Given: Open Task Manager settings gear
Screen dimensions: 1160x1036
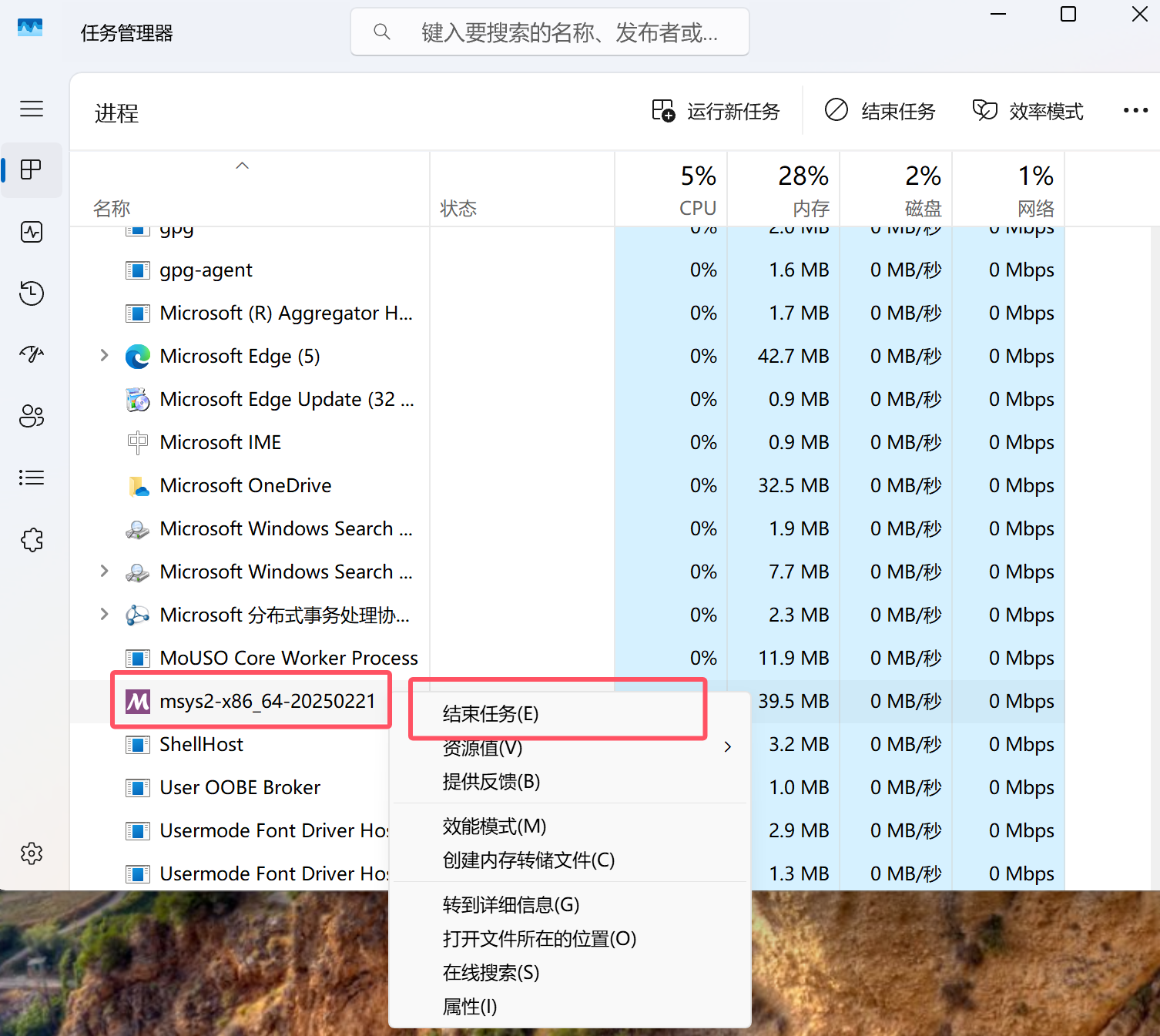Looking at the screenshot, I should [32, 853].
